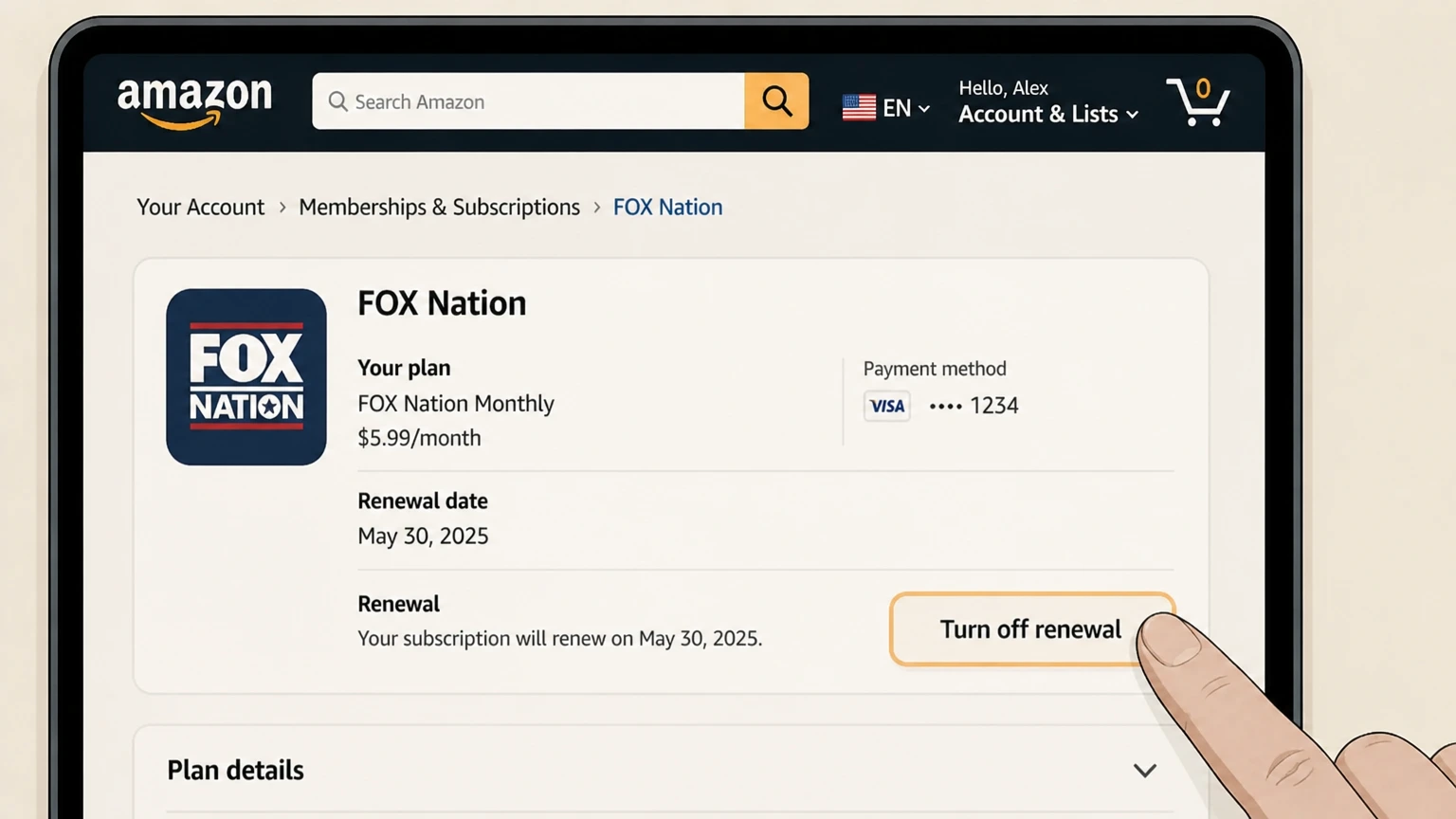Click May 30, 2025 under Renewal date
Viewport: 1456px width, 819px height.
(x=423, y=536)
